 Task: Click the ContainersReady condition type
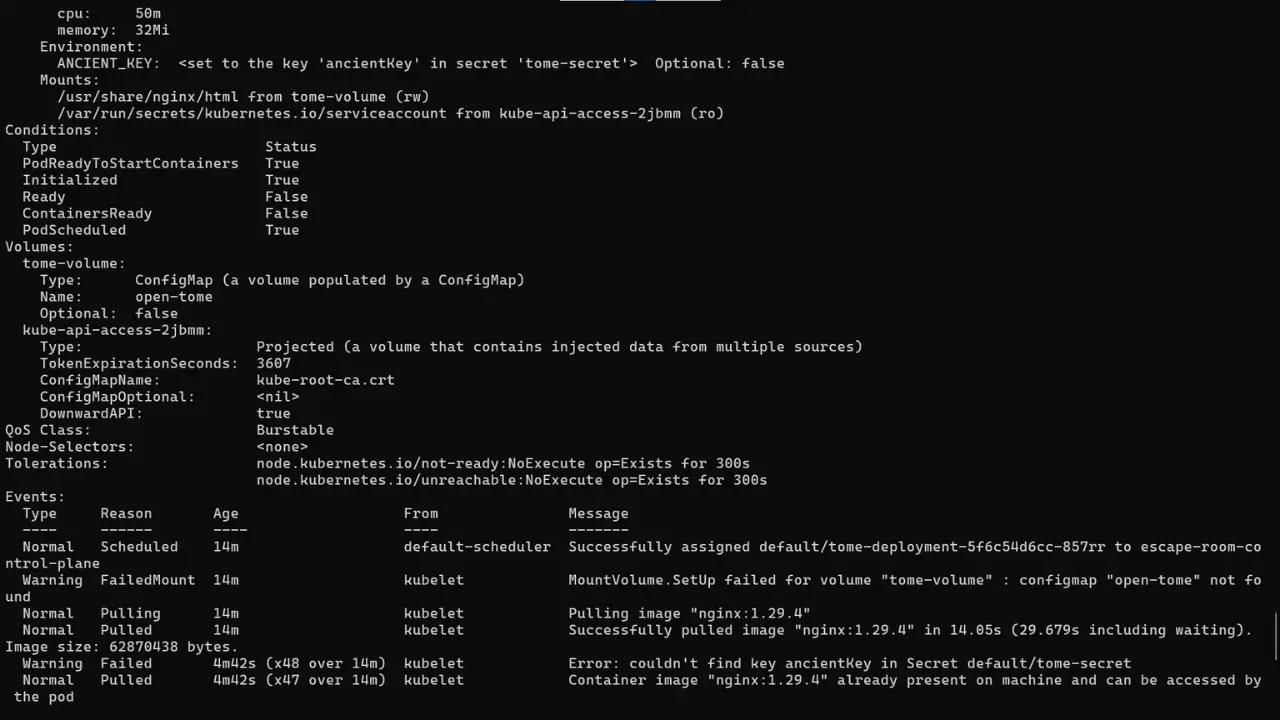87,213
